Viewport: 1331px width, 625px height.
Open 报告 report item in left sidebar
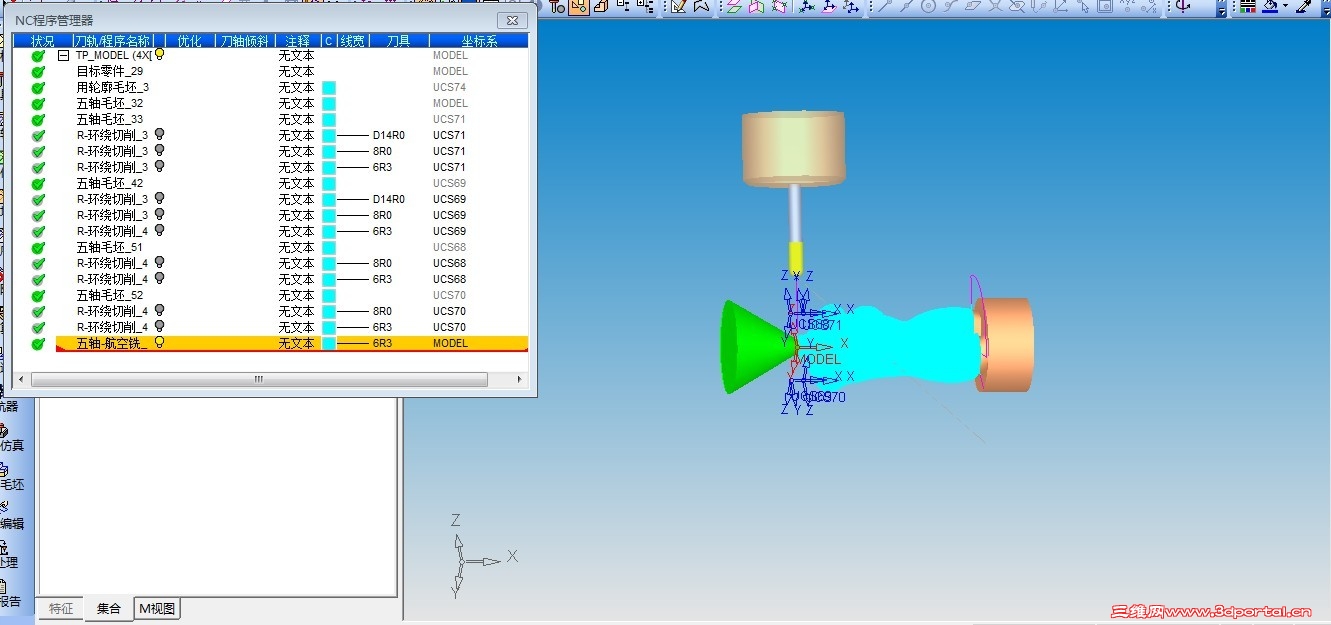(x=10, y=593)
